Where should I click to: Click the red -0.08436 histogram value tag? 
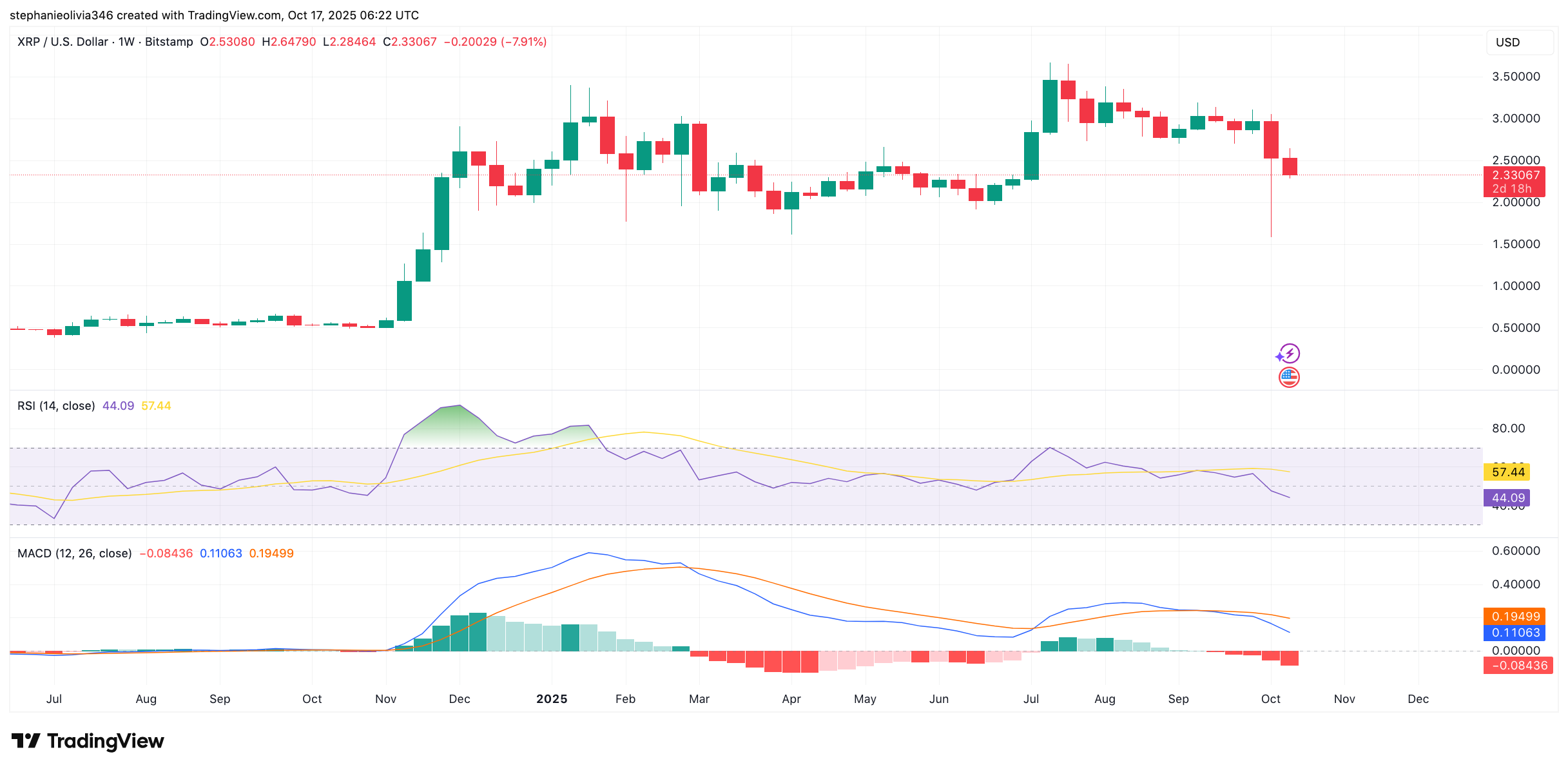(1518, 666)
